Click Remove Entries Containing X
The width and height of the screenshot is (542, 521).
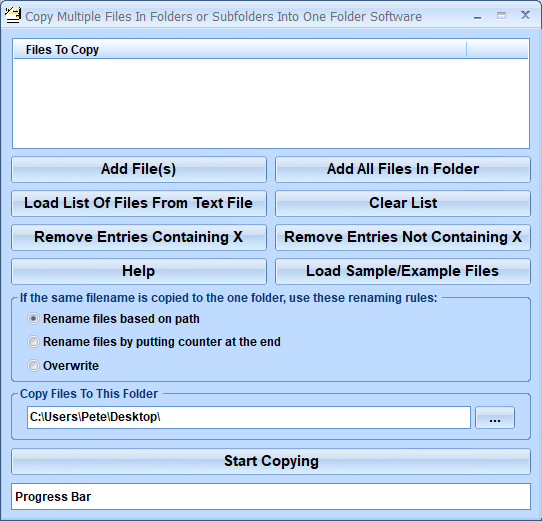(x=139, y=237)
